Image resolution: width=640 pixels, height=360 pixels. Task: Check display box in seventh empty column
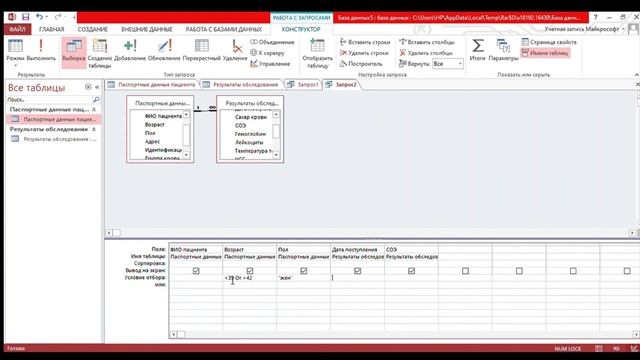coord(519,271)
